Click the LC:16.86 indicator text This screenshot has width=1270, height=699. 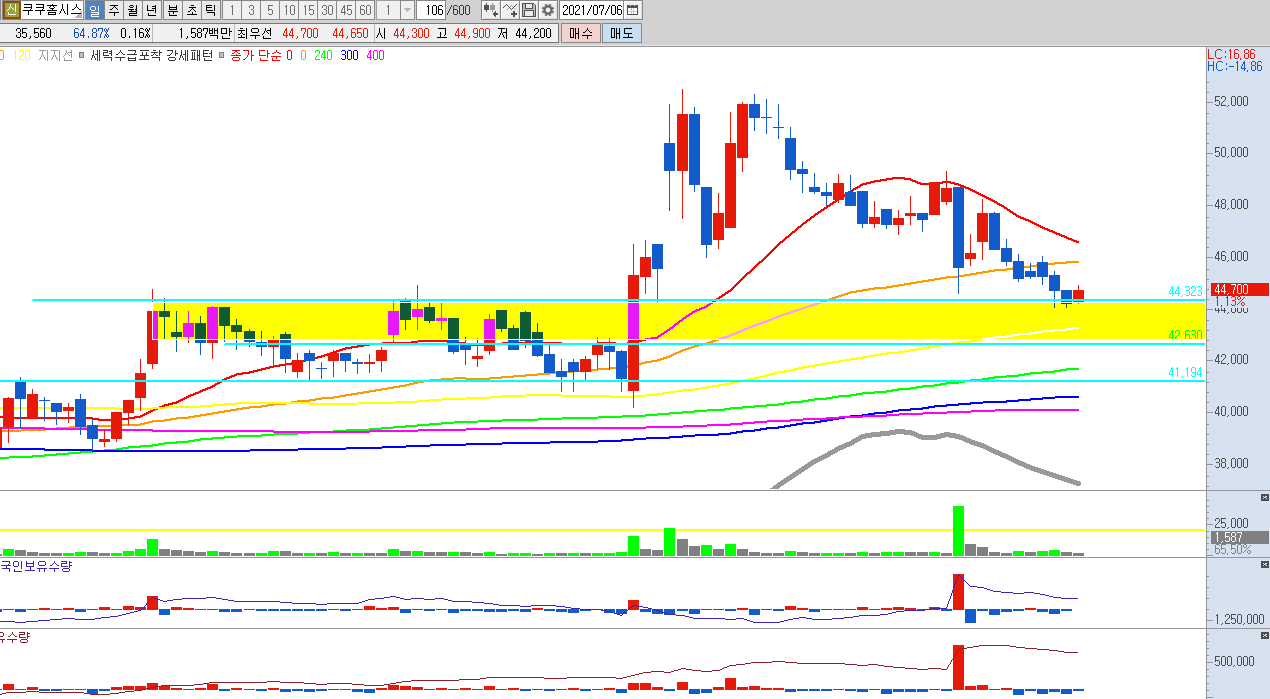1231,55
